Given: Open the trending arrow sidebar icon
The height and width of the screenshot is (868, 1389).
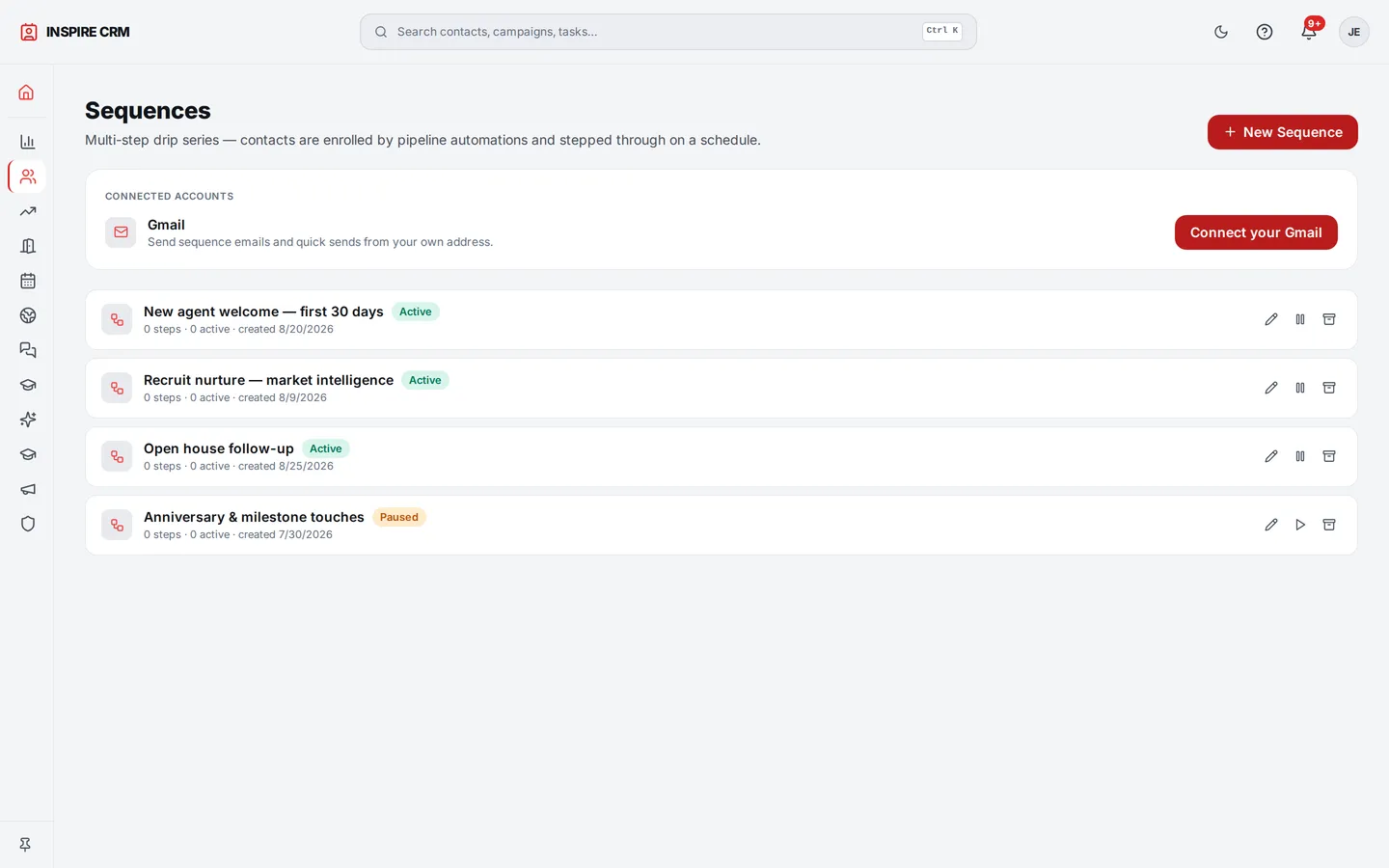Looking at the screenshot, I should coord(27,211).
